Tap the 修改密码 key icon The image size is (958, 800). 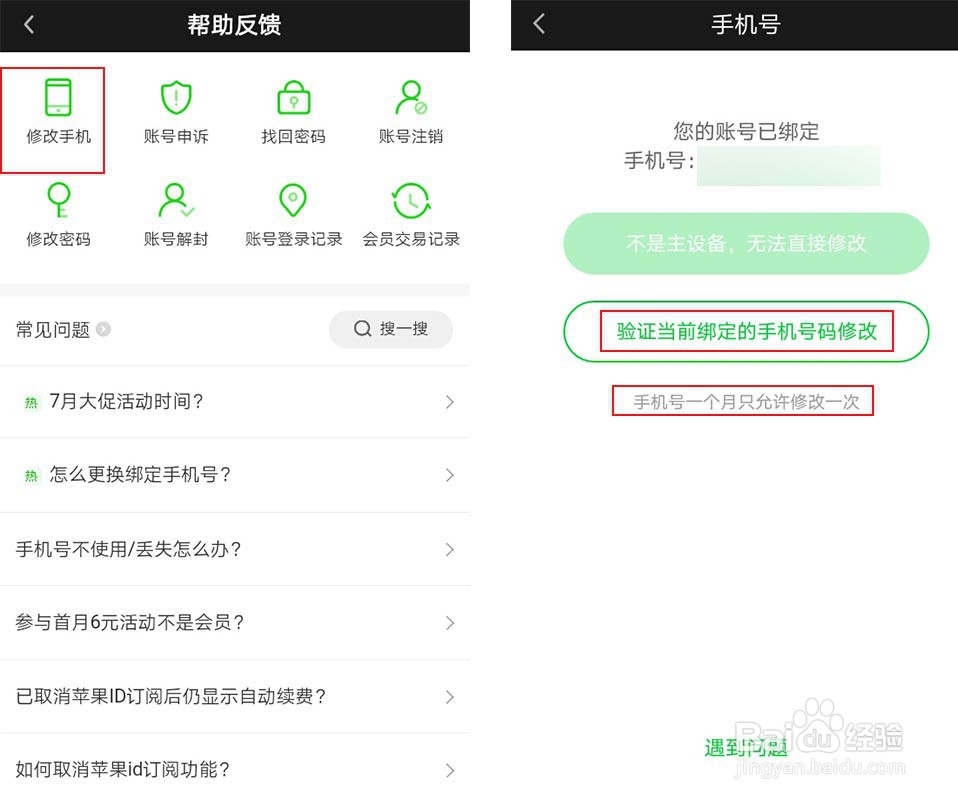59,200
